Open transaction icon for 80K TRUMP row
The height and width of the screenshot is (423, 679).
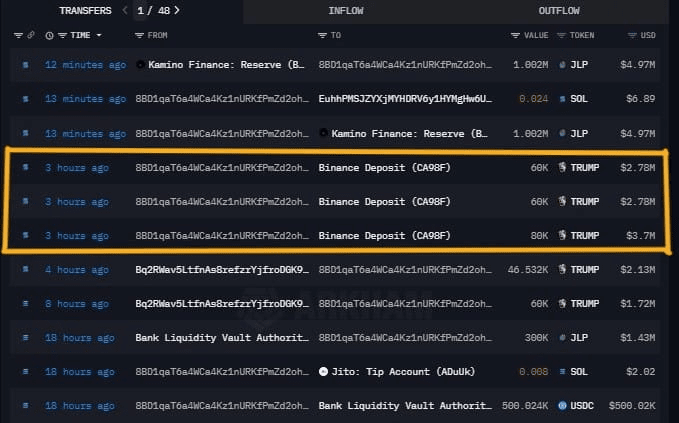click(26, 236)
